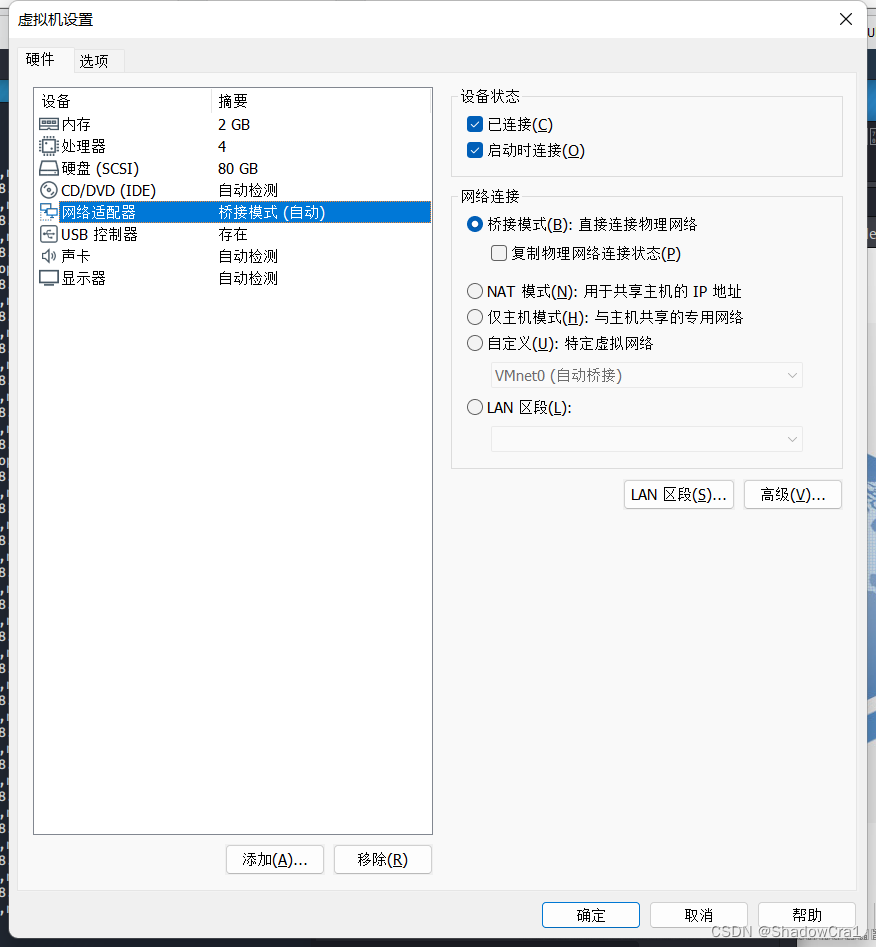Image resolution: width=876 pixels, height=947 pixels.
Task: Click the USB 控制器 icon
Action: 48,233
